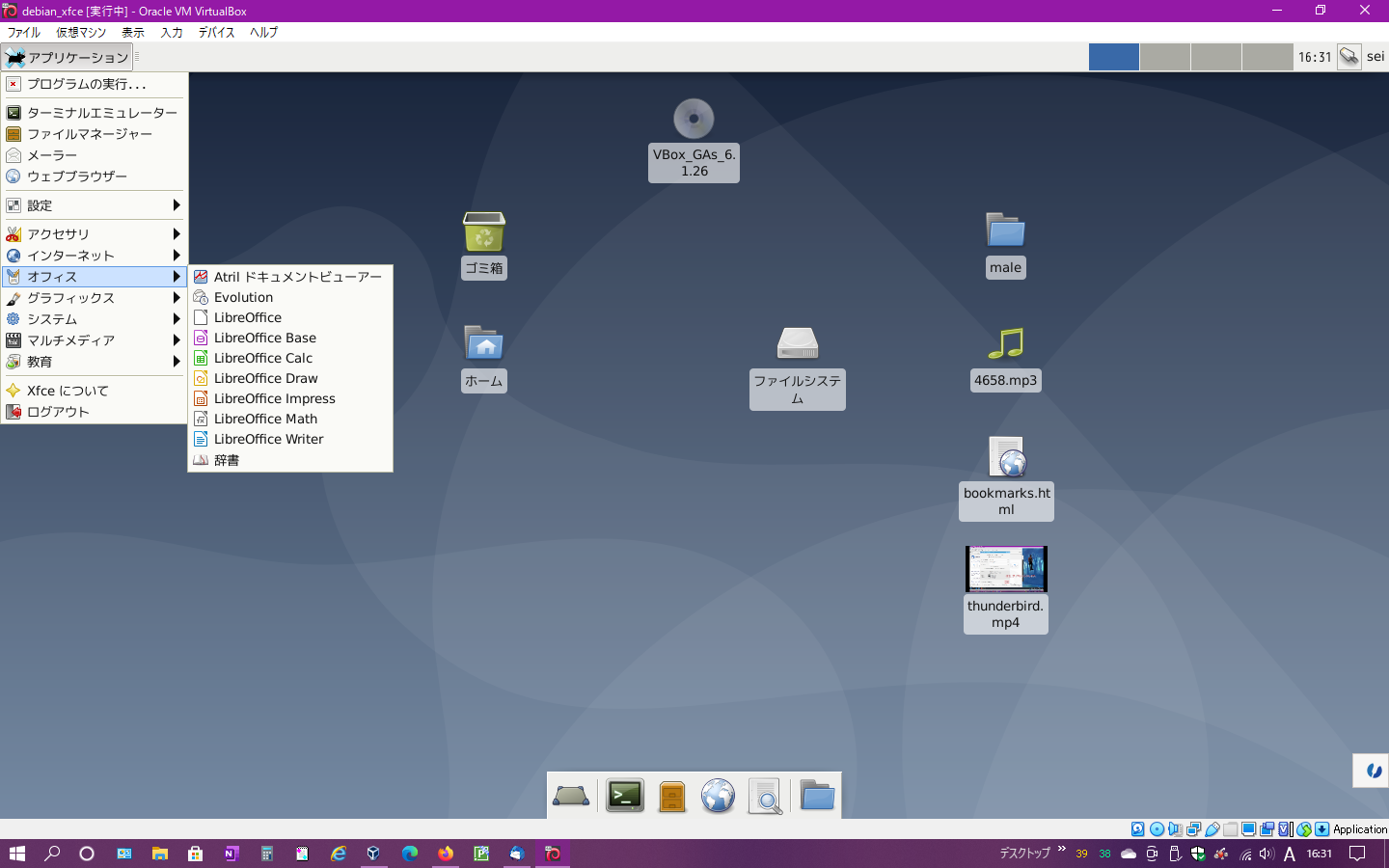This screenshot has height=868, width=1389.
Task: Open LibreOffice Calc
Action: pyautogui.click(x=290, y=358)
